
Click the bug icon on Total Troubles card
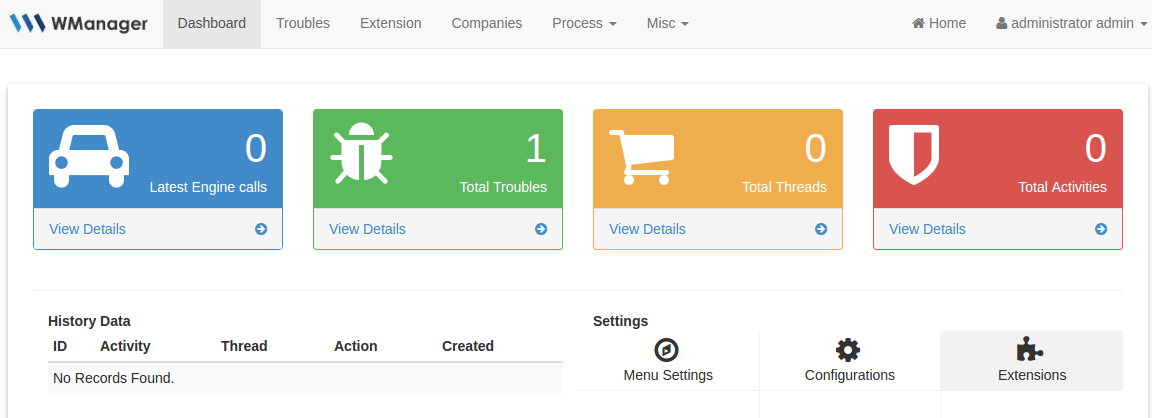click(x=361, y=154)
